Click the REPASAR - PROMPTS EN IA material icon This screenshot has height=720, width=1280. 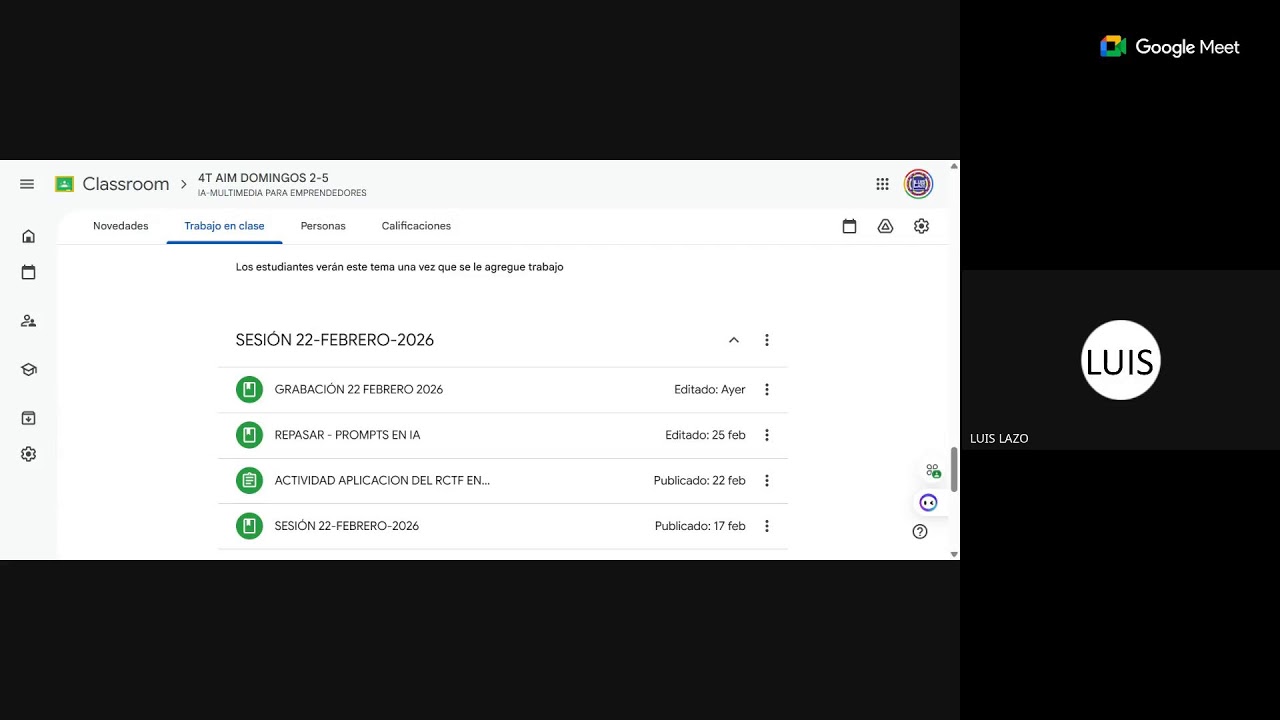pyautogui.click(x=249, y=435)
